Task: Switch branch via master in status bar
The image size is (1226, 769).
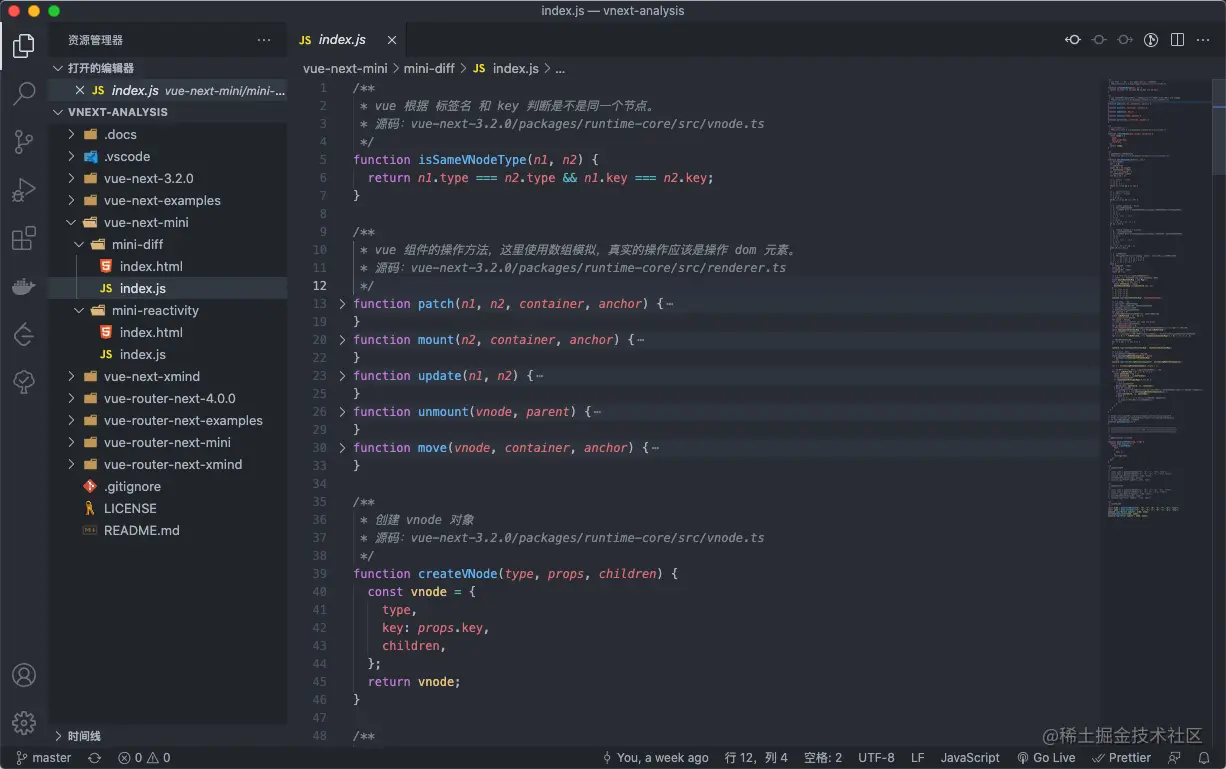Action: coord(42,758)
